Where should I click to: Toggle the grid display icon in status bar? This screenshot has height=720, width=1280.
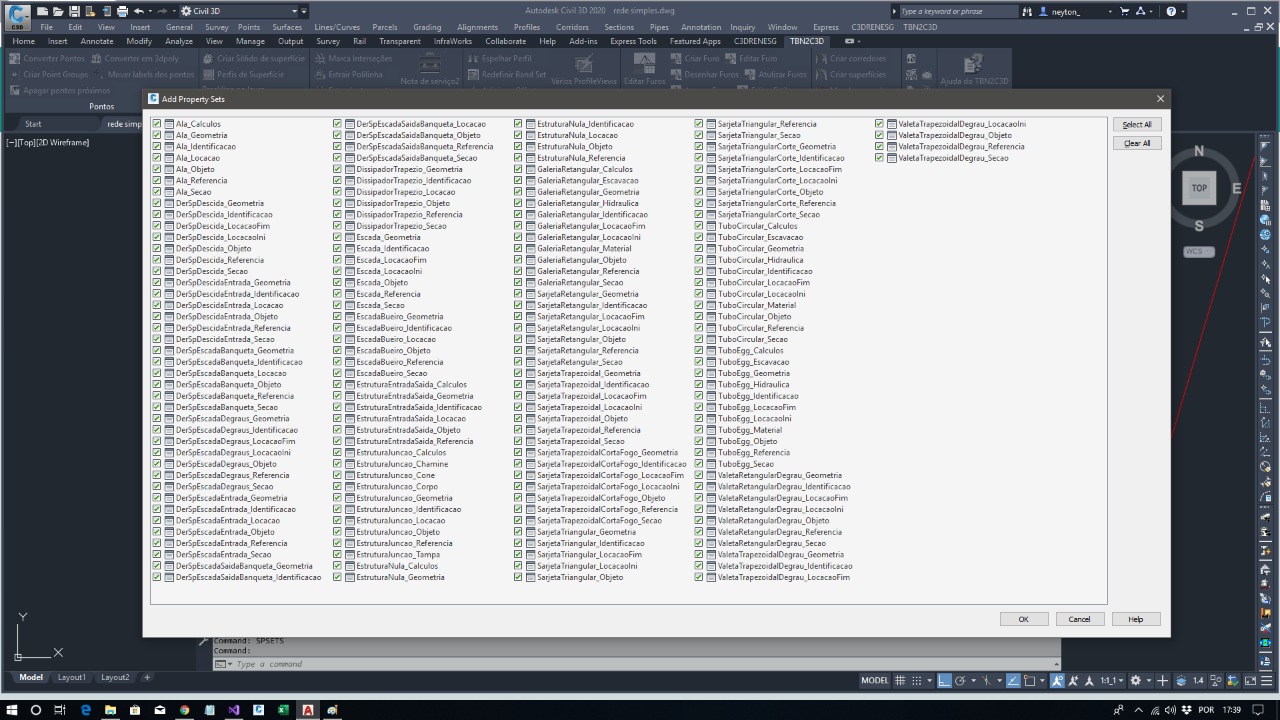tap(901, 680)
